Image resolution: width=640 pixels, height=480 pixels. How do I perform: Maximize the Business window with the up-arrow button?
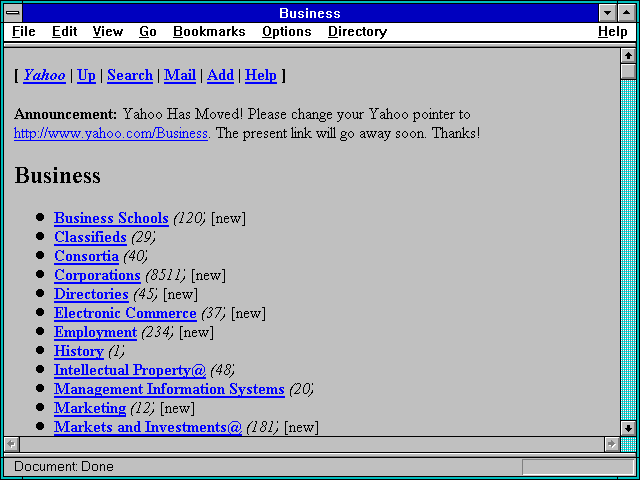click(x=627, y=13)
